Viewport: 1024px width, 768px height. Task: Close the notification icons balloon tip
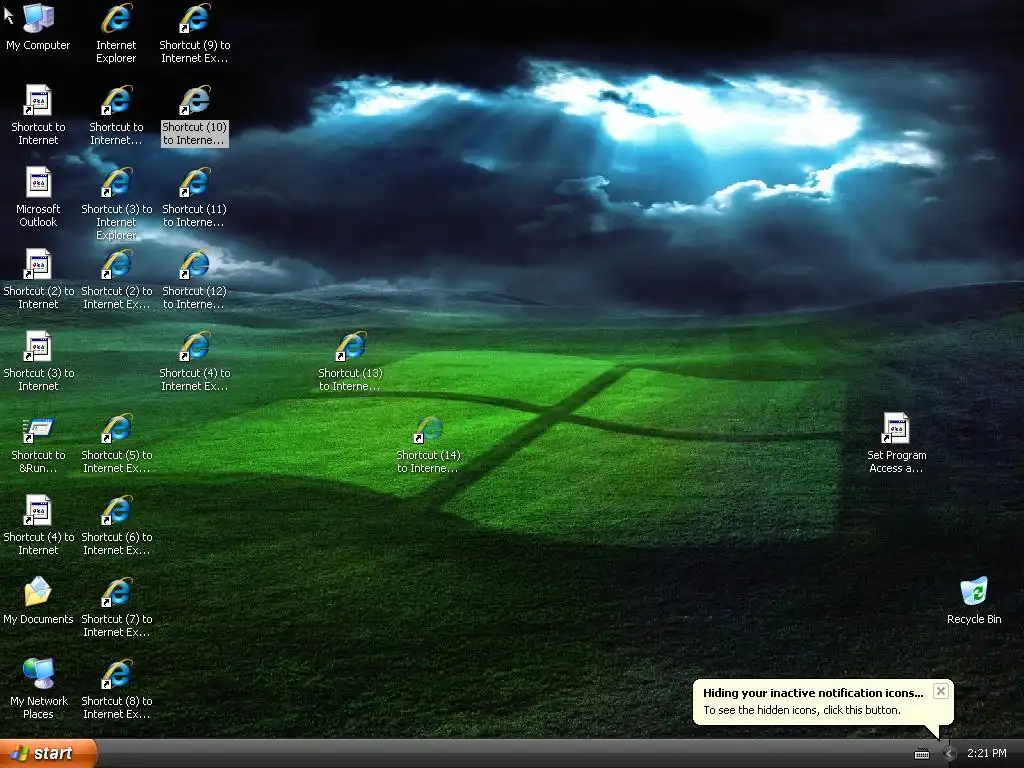point(940,691)
